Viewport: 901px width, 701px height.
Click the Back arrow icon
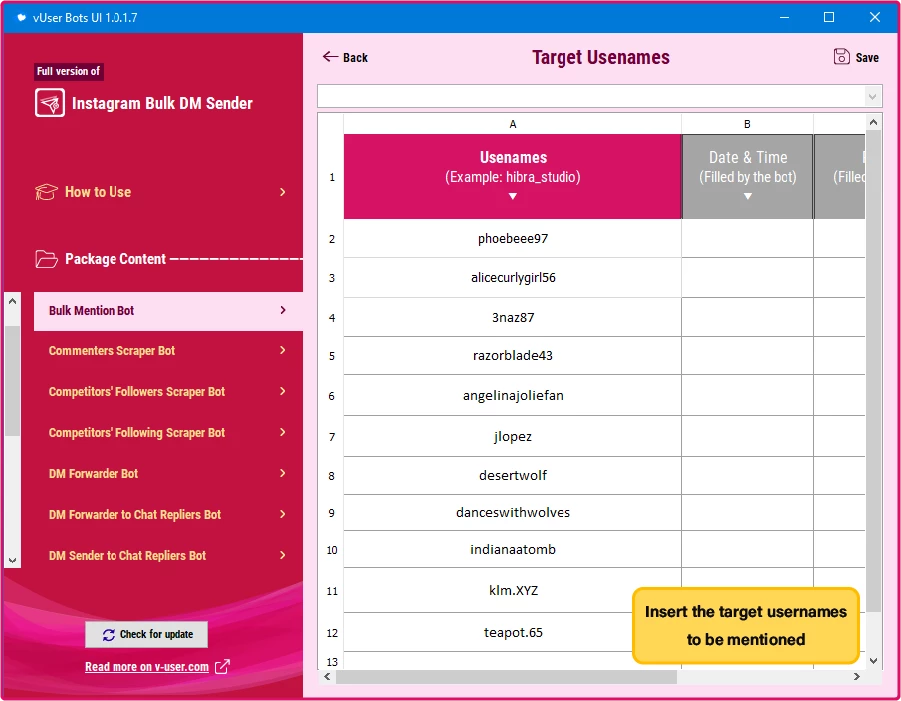point(330,56)
